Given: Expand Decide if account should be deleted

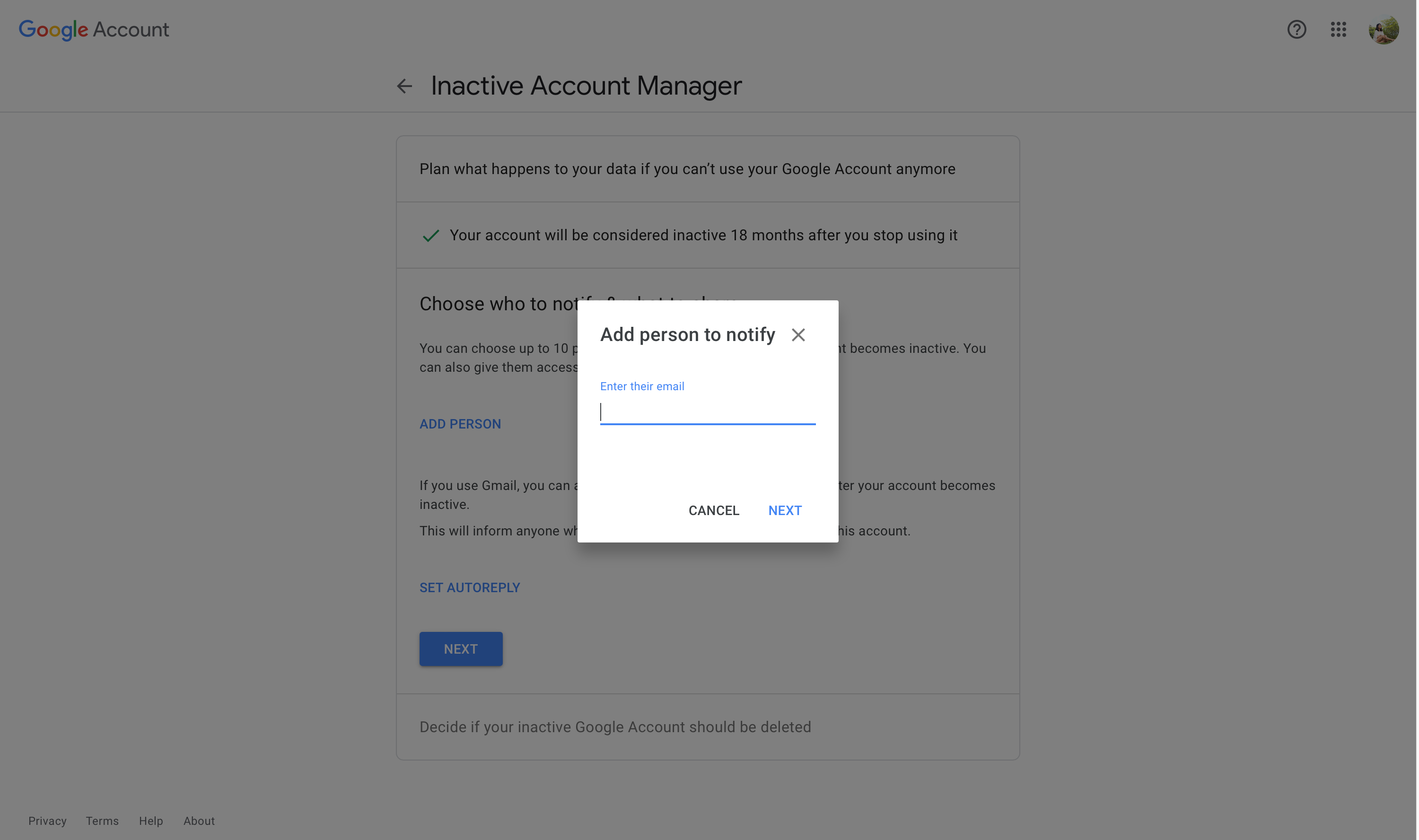Looking at the screenshot, I should (x=615, y=727).
